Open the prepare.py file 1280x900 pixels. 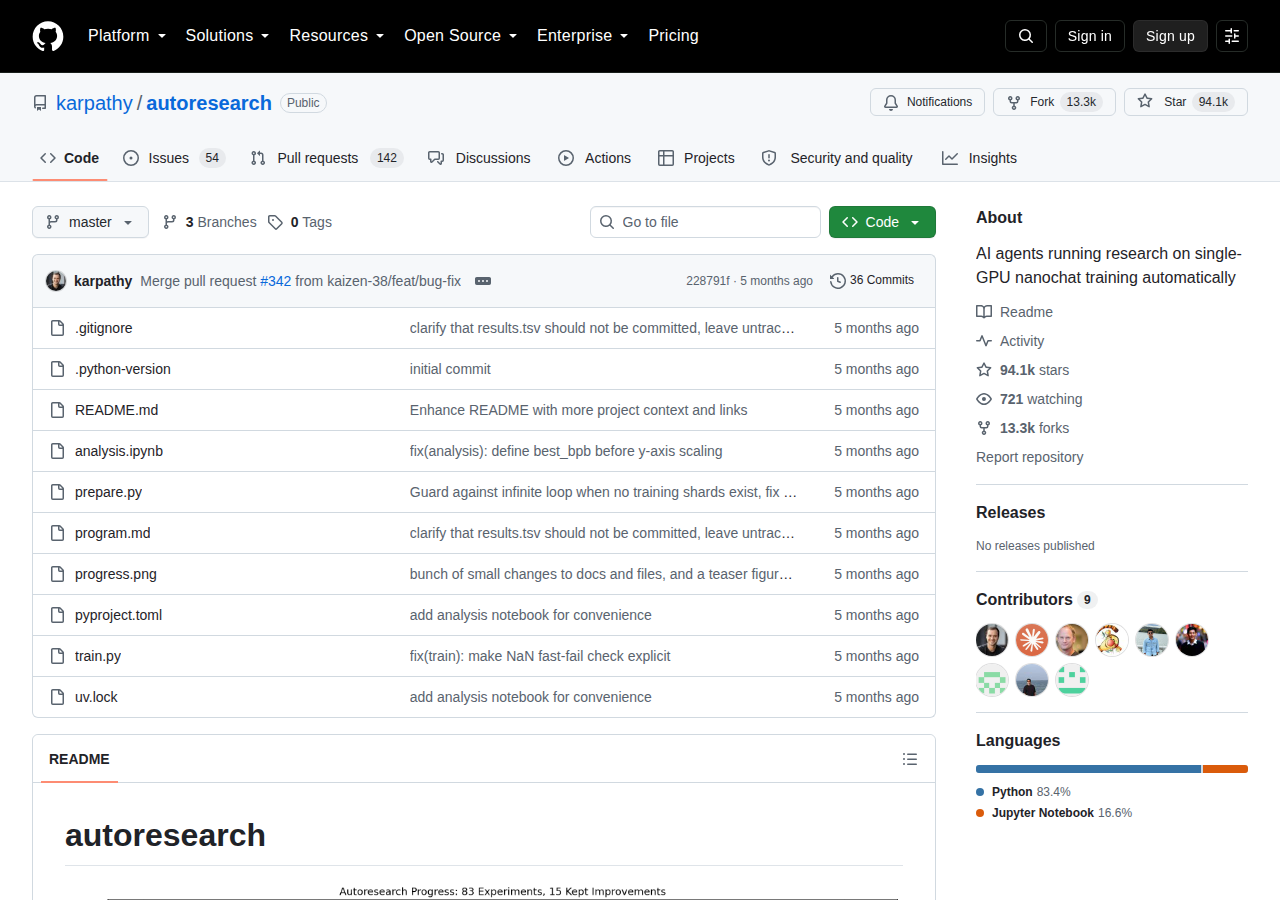[x=108, y=492]
